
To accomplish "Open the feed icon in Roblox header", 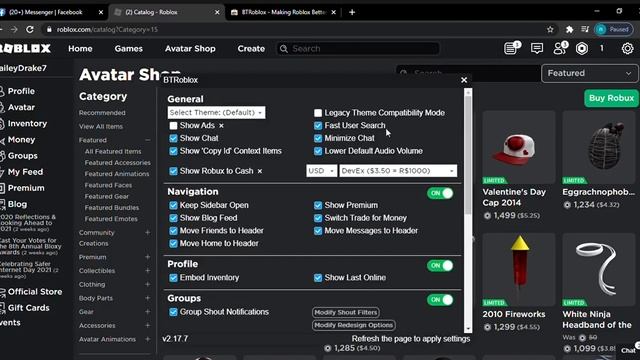I will click(x=511, y=49).
